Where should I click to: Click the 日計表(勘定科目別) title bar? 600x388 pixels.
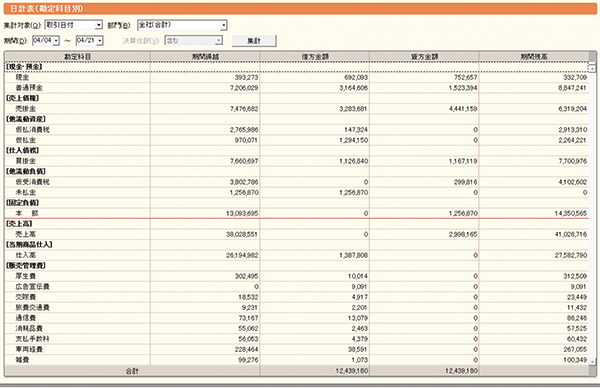click(x=300, y=8)
